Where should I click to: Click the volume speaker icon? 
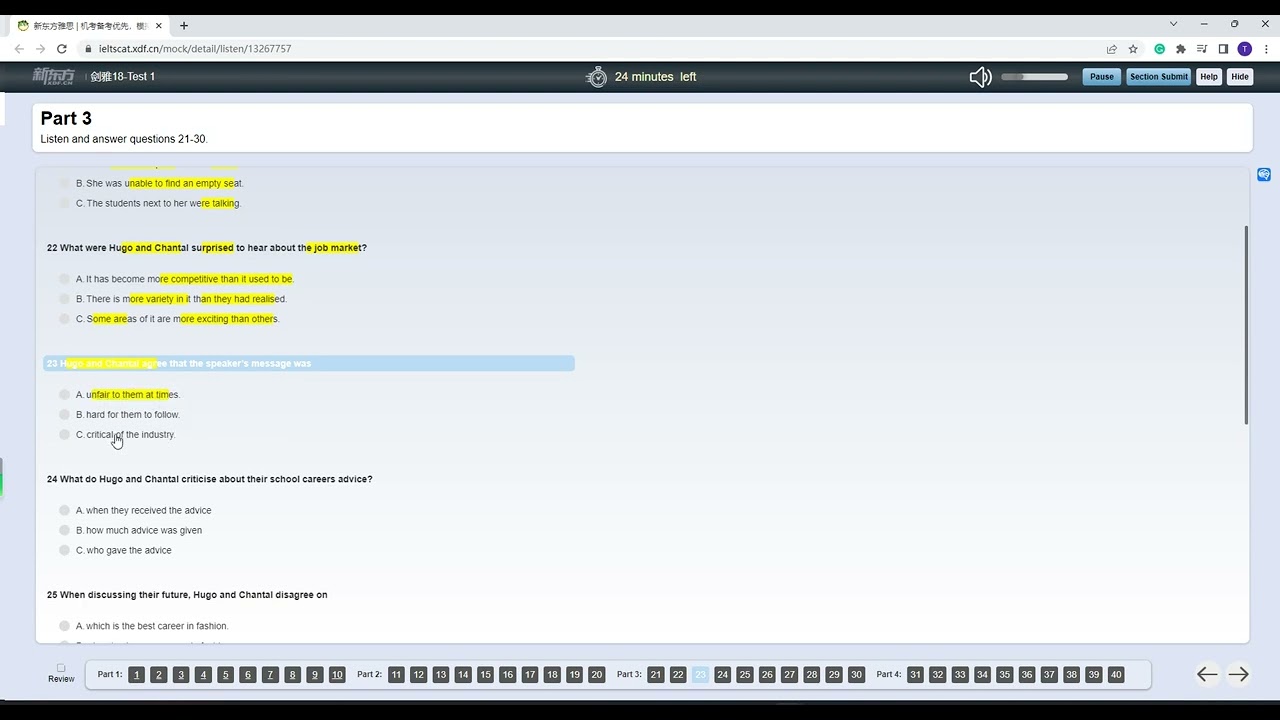point(980,77)
